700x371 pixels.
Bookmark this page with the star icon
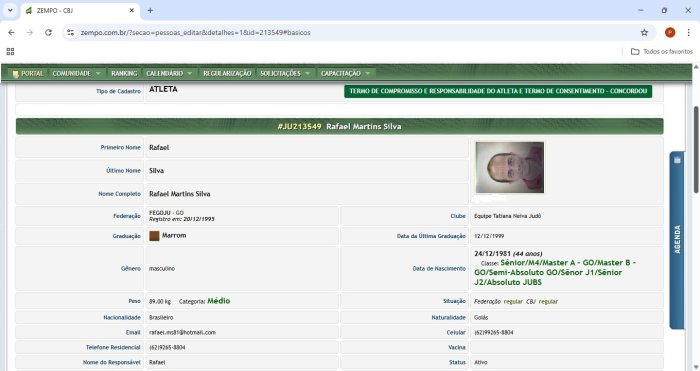pos(644,33)
